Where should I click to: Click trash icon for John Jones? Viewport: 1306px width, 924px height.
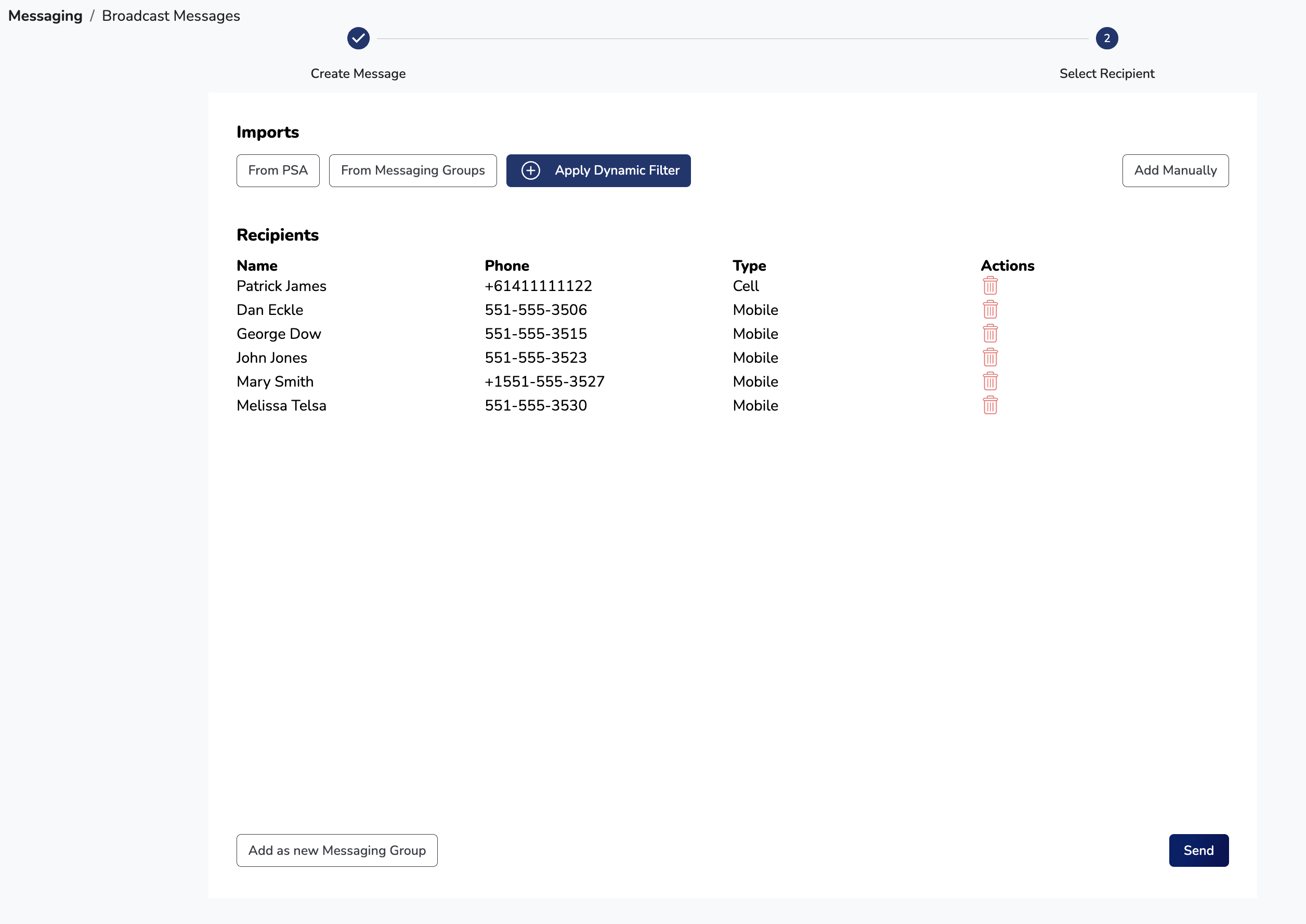pos(989,358)
